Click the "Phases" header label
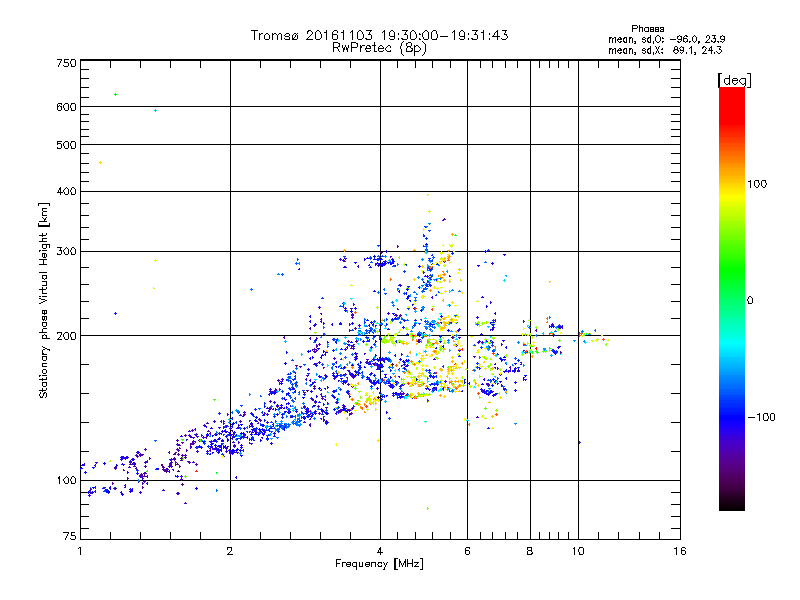 coord(647,29)
